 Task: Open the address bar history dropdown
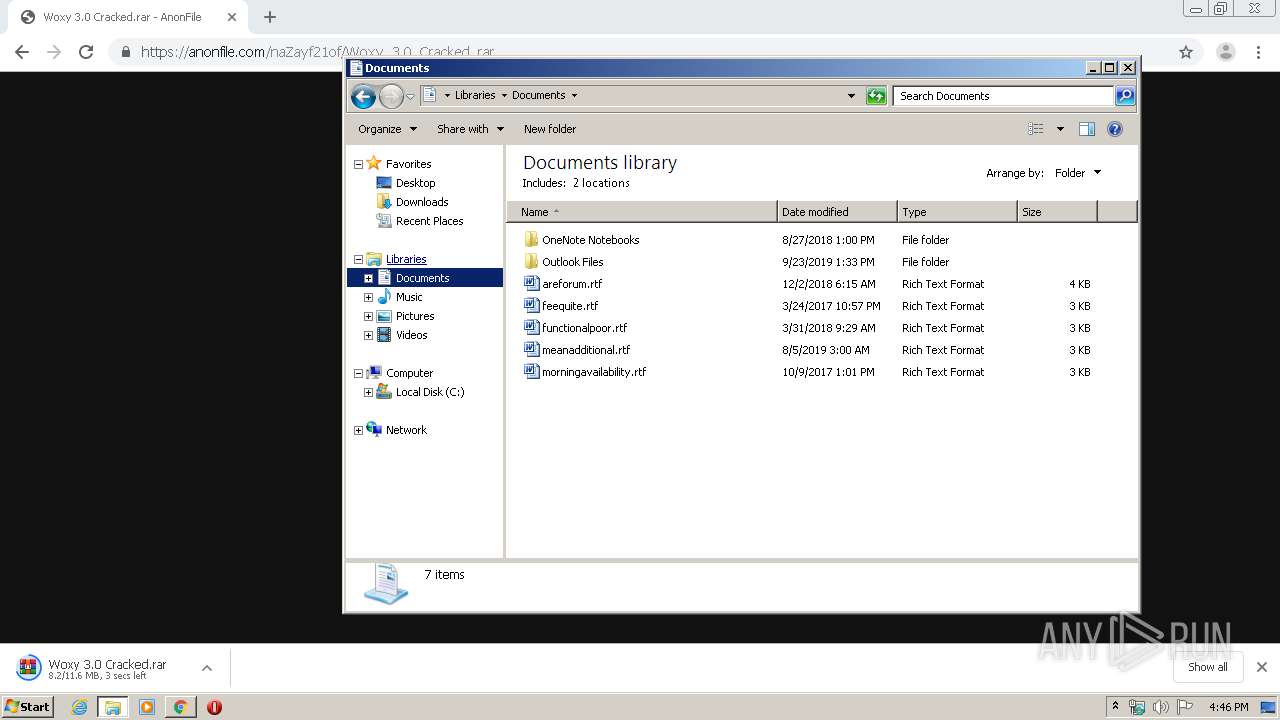851,96
